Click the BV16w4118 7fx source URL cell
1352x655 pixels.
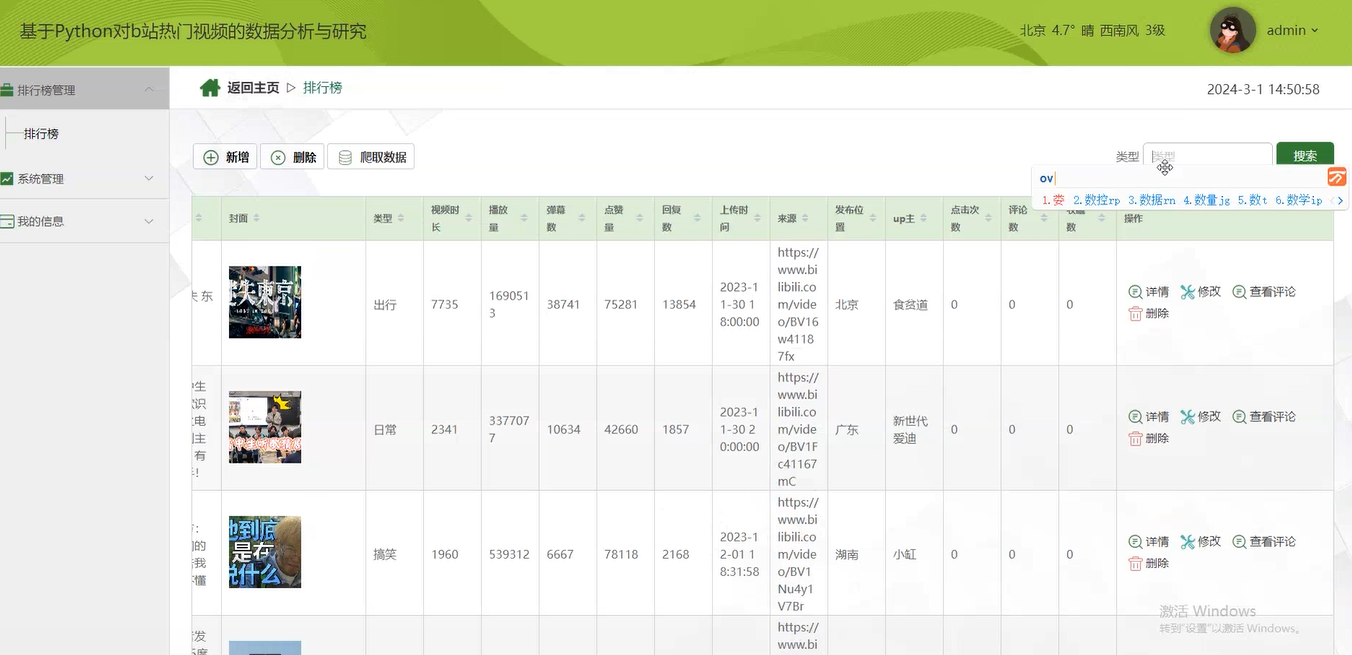(x=798, y=304)
